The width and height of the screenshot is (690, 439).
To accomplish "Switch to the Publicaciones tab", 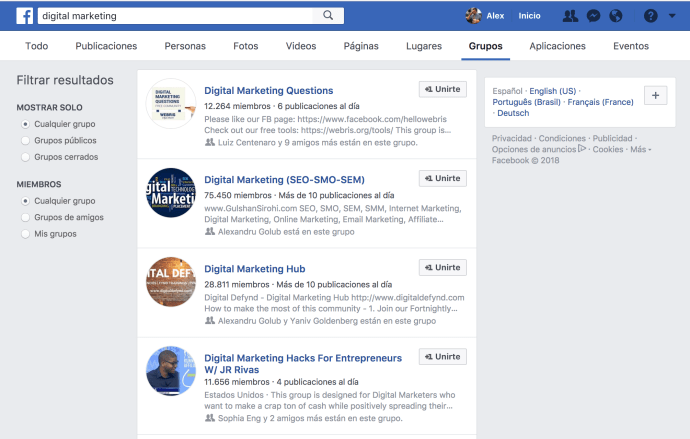I will tap(106, 46).
